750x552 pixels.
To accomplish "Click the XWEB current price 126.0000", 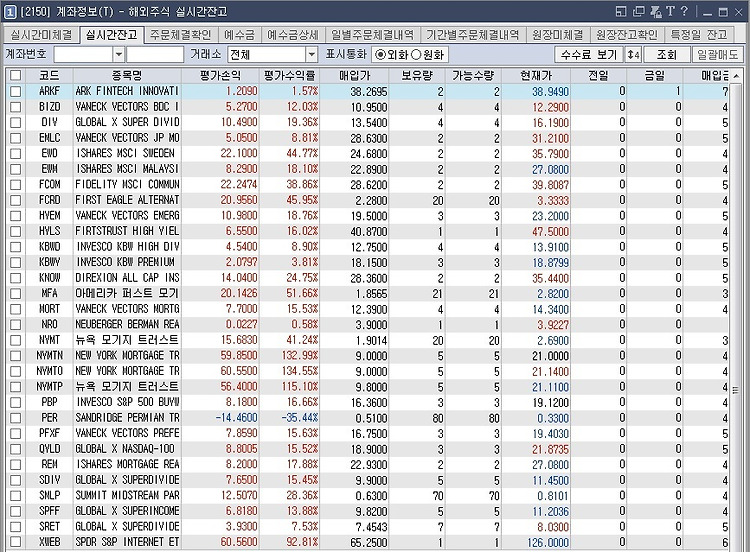I will pos(548,542).
